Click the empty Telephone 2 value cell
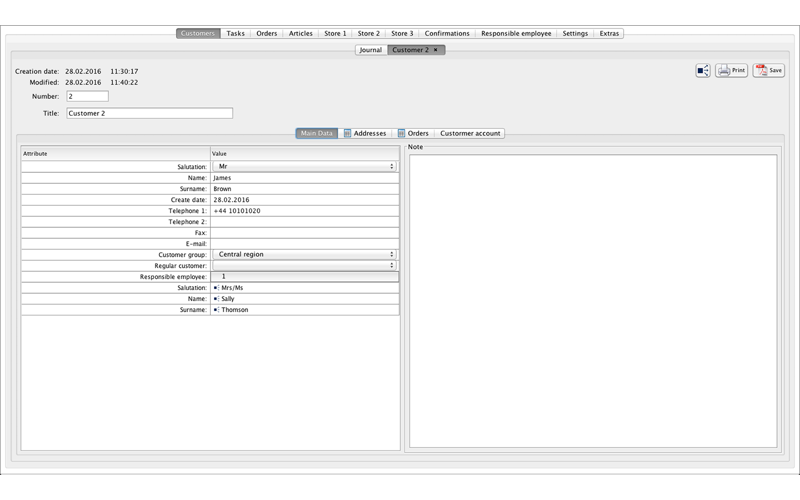The image size is (800, 500). [x=305, y=222]
